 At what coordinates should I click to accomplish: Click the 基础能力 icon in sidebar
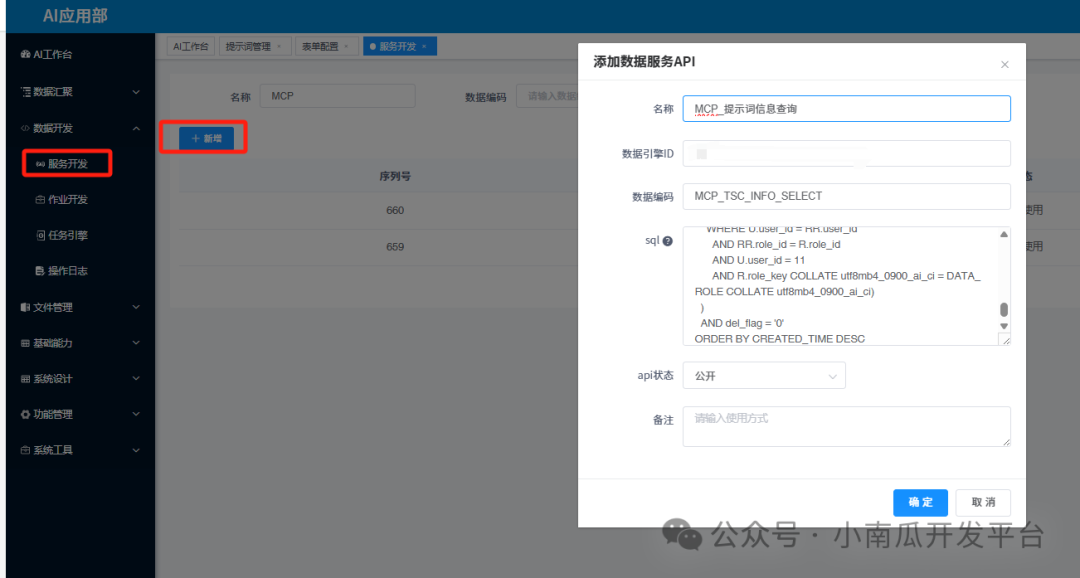[x=25, y=343]
